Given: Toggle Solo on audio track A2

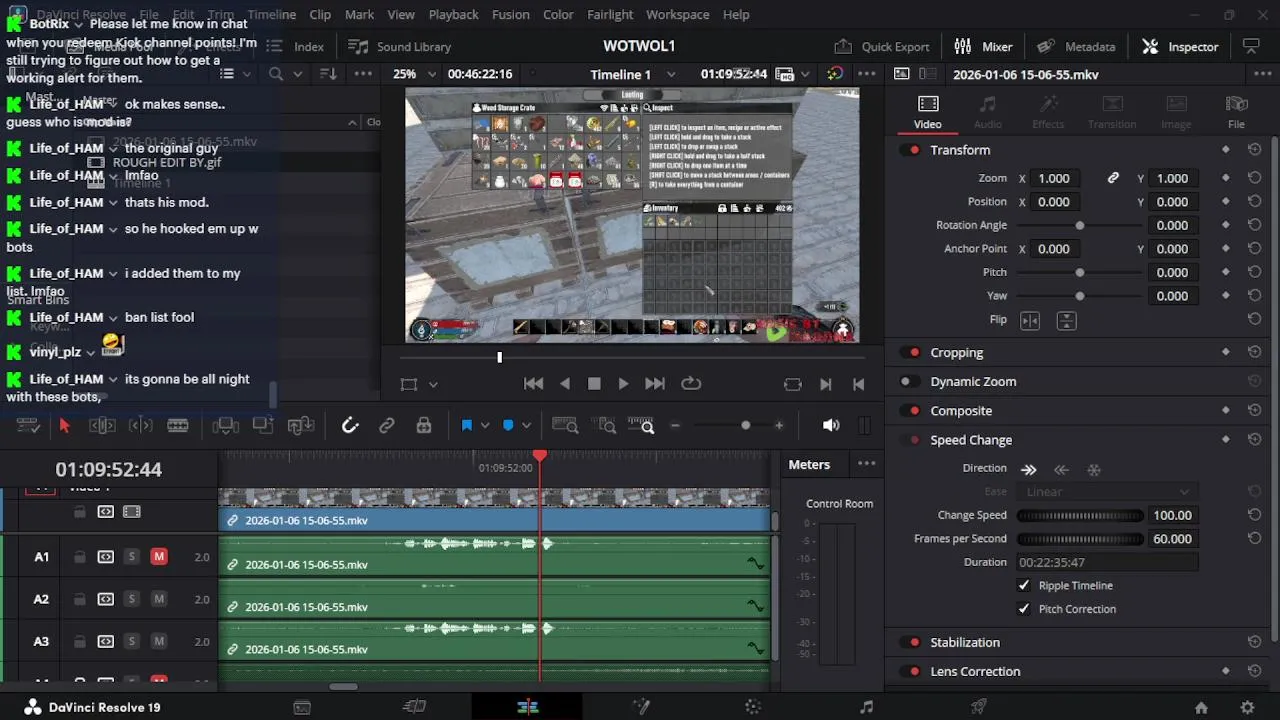Looking at the screenshot, I should [x=131, y=599].
